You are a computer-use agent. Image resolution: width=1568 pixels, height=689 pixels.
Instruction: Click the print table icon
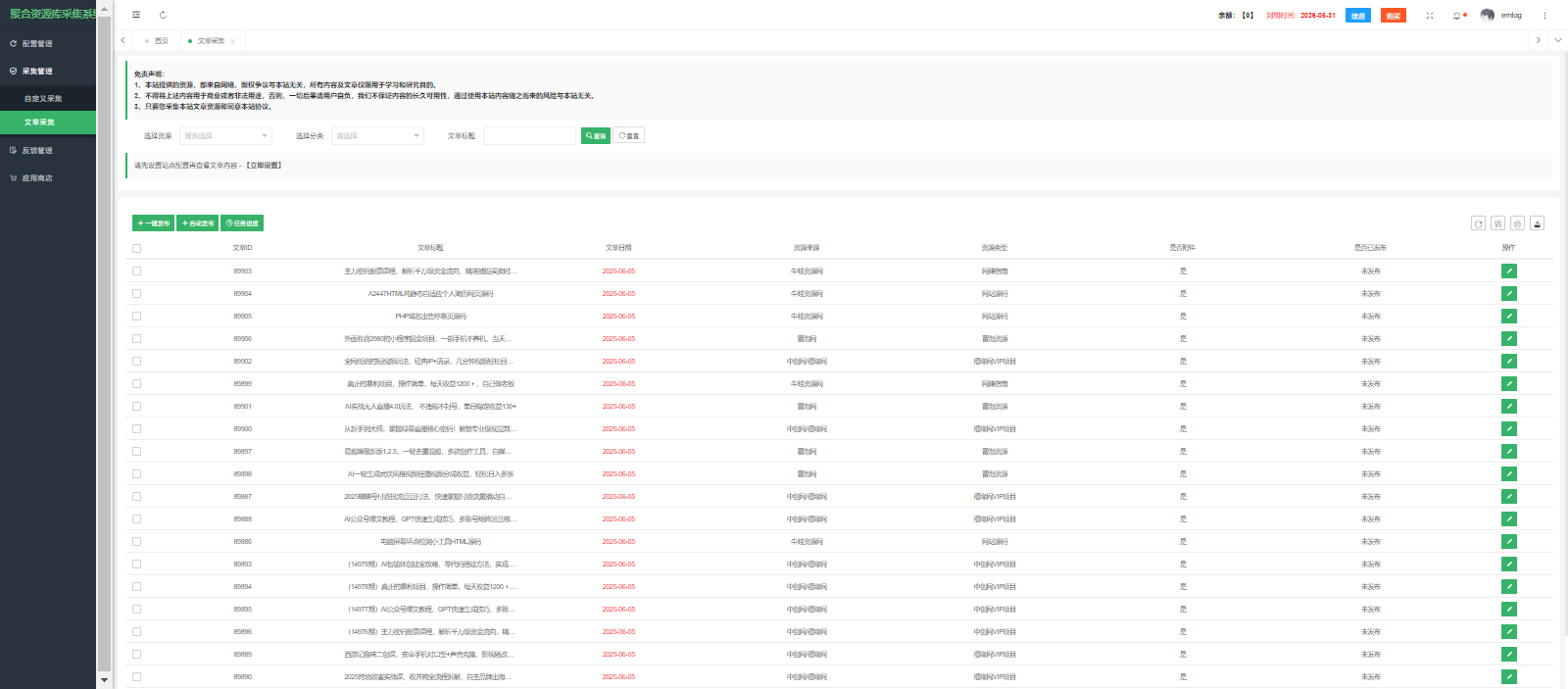[x=1517, y=223]
